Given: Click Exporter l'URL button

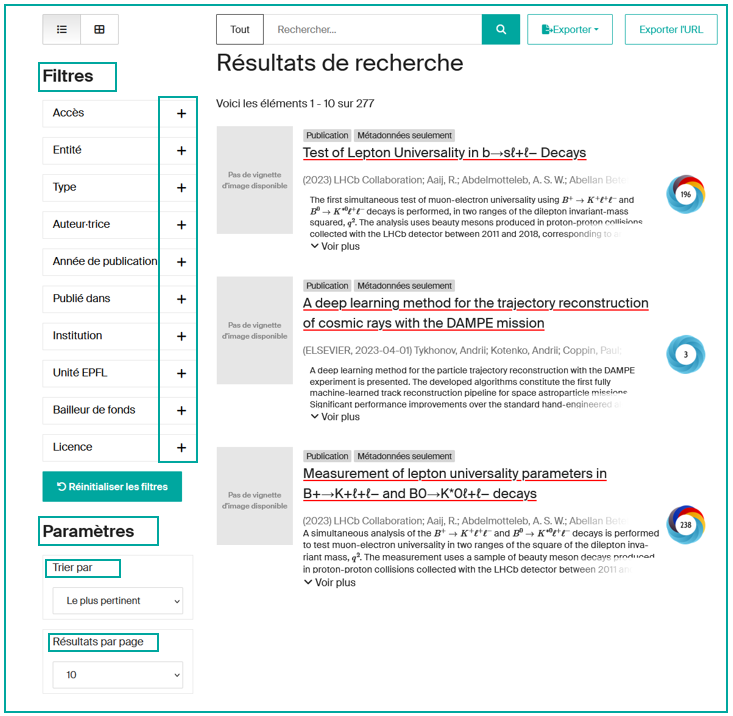Looking at the screenshot, I should pos(671,29).
